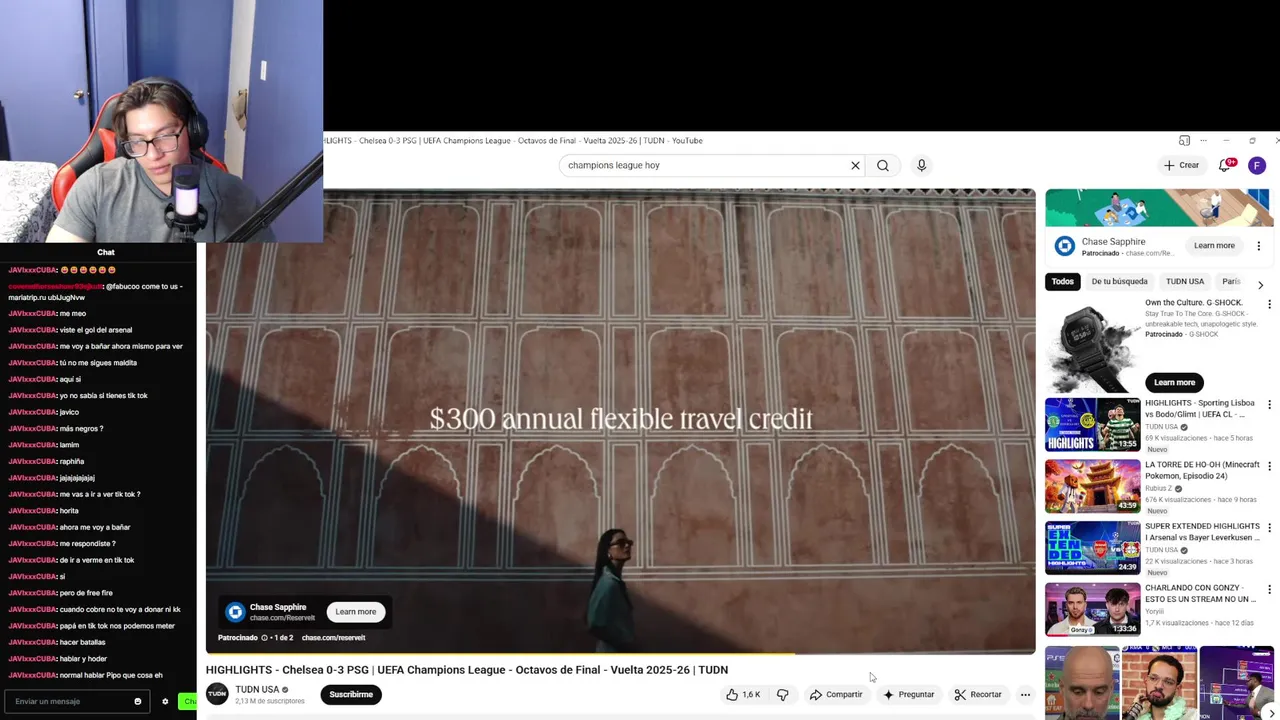Click Learn more on the Chase Sapphire sidebar ad
The height and width of the screenshot is (720, 1280).
pyautogui.click(x=1214, y=246)
